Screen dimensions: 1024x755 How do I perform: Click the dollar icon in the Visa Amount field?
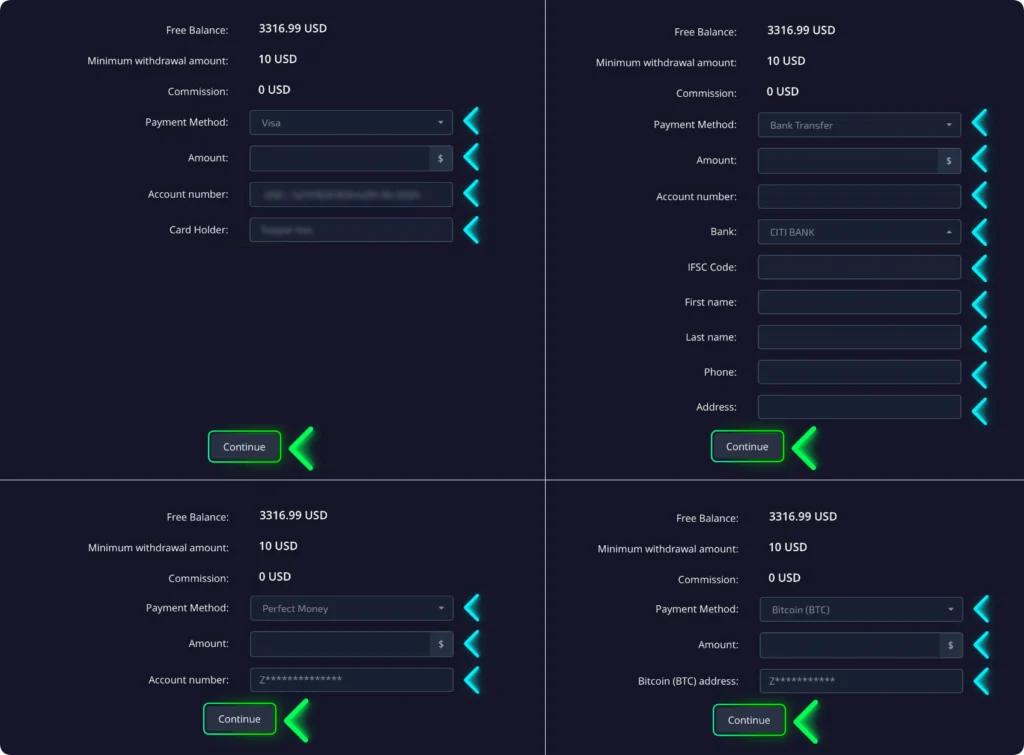click(440, 157)
